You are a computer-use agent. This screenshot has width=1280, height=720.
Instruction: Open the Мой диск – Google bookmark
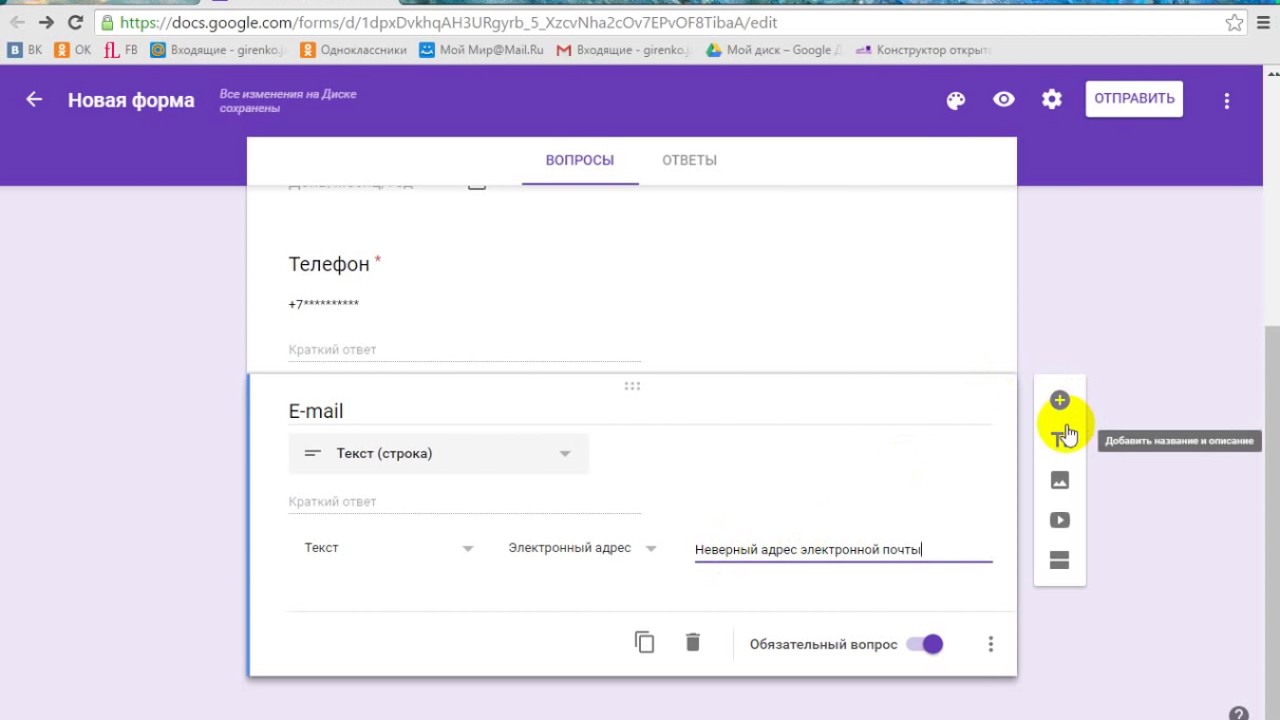coord(774,49)
